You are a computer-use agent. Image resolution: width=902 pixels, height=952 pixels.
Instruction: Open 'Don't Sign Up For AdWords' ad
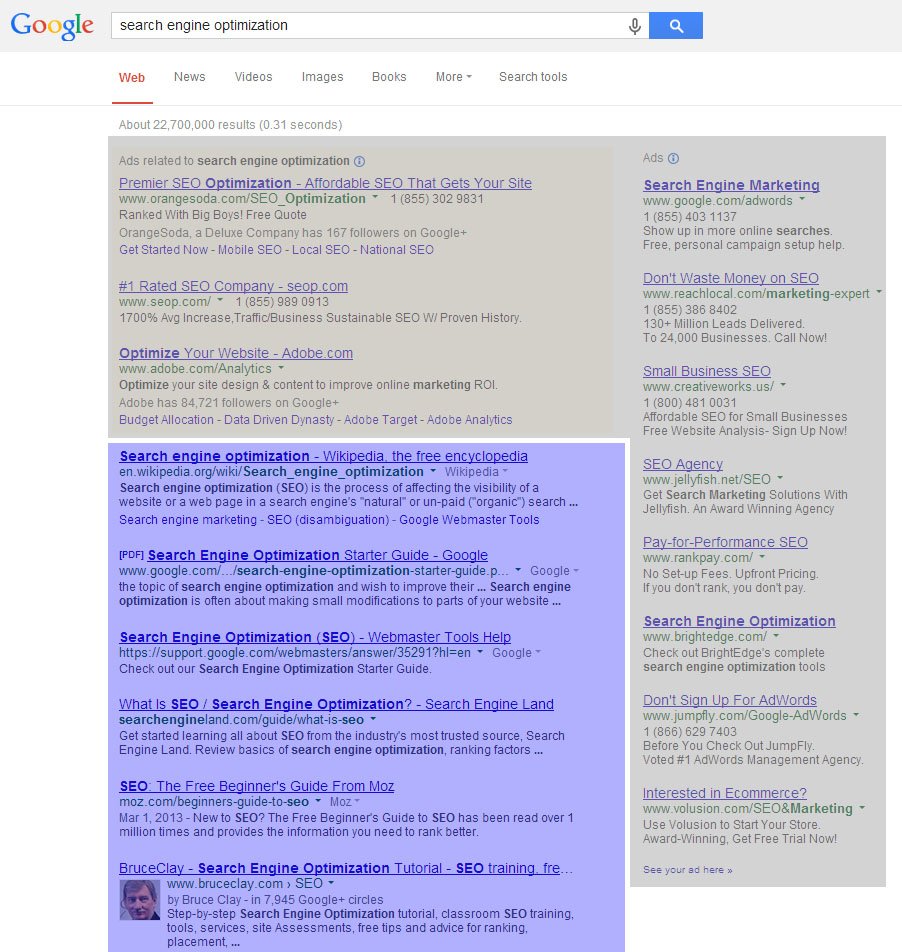(x=730, y=700)
